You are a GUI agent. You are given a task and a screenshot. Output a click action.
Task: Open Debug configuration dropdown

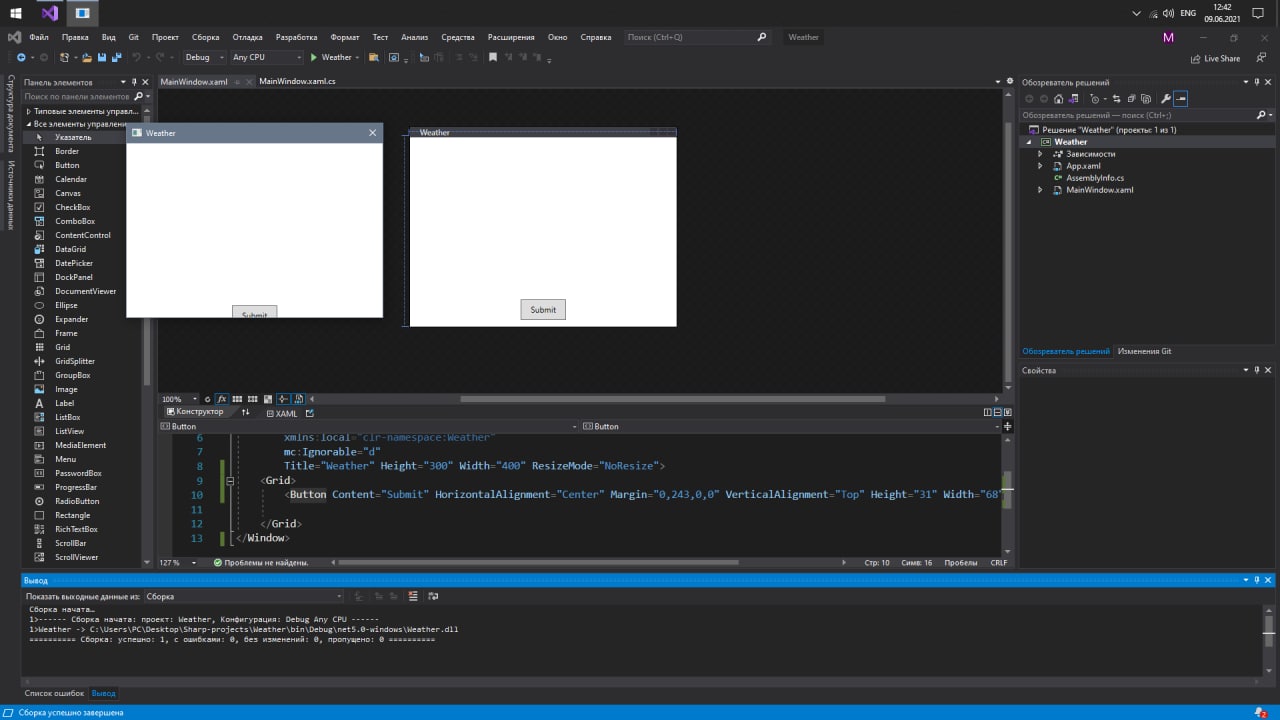[x=204, y=57]
